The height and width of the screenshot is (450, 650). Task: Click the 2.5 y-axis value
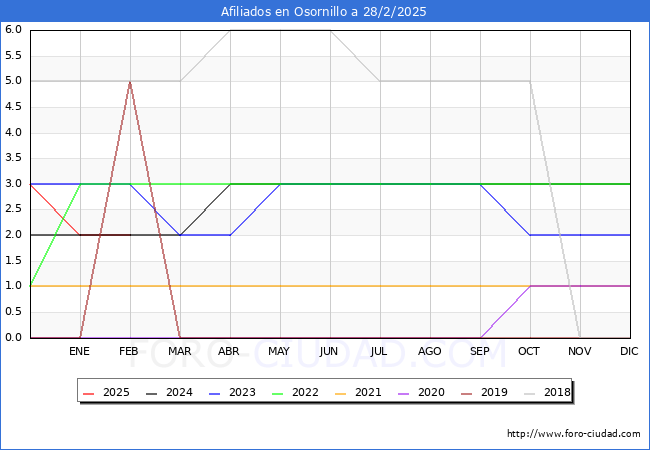(x=13, y=209)
